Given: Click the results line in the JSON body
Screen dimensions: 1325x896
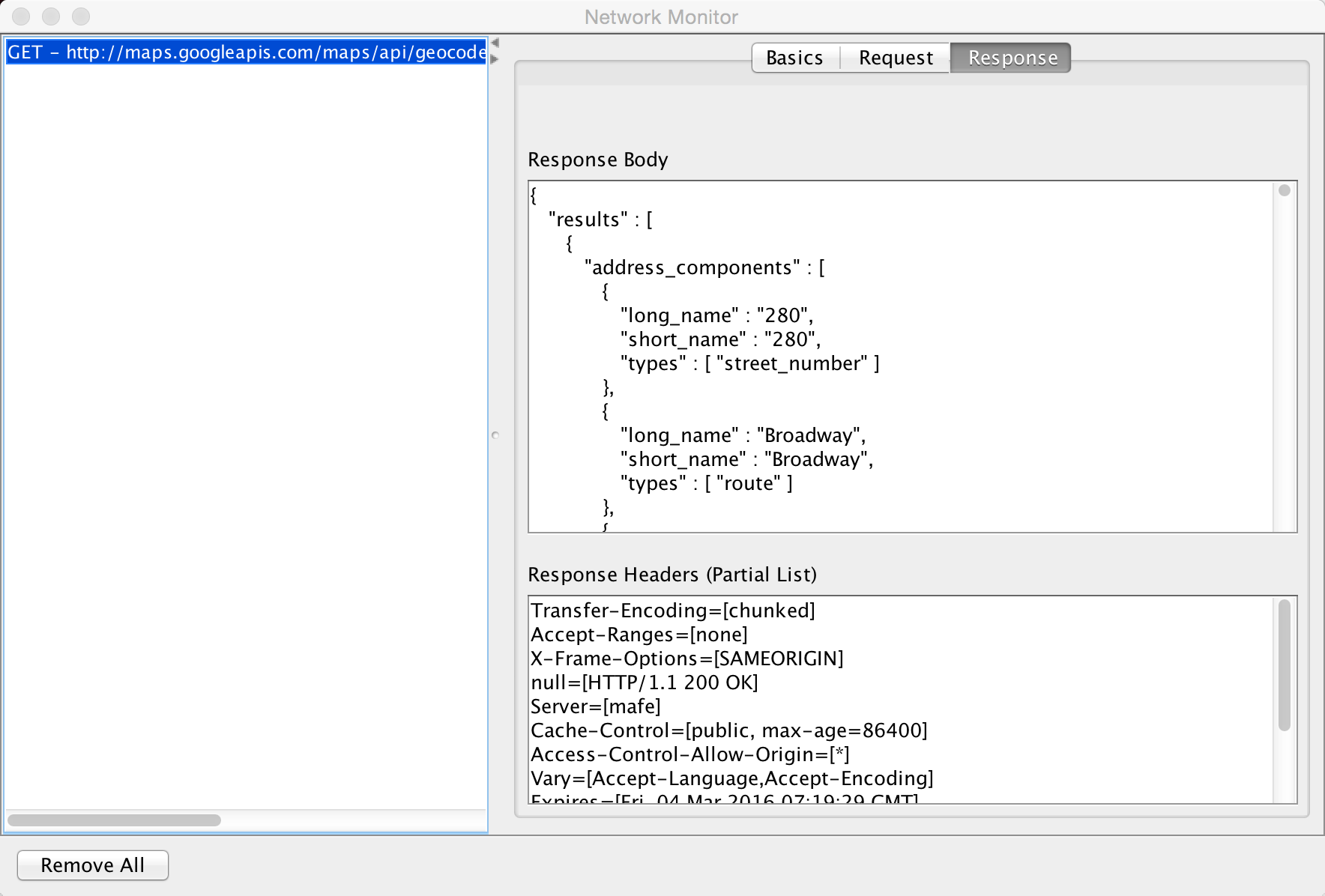Looking at the screenshot, I should click(597, 219).
